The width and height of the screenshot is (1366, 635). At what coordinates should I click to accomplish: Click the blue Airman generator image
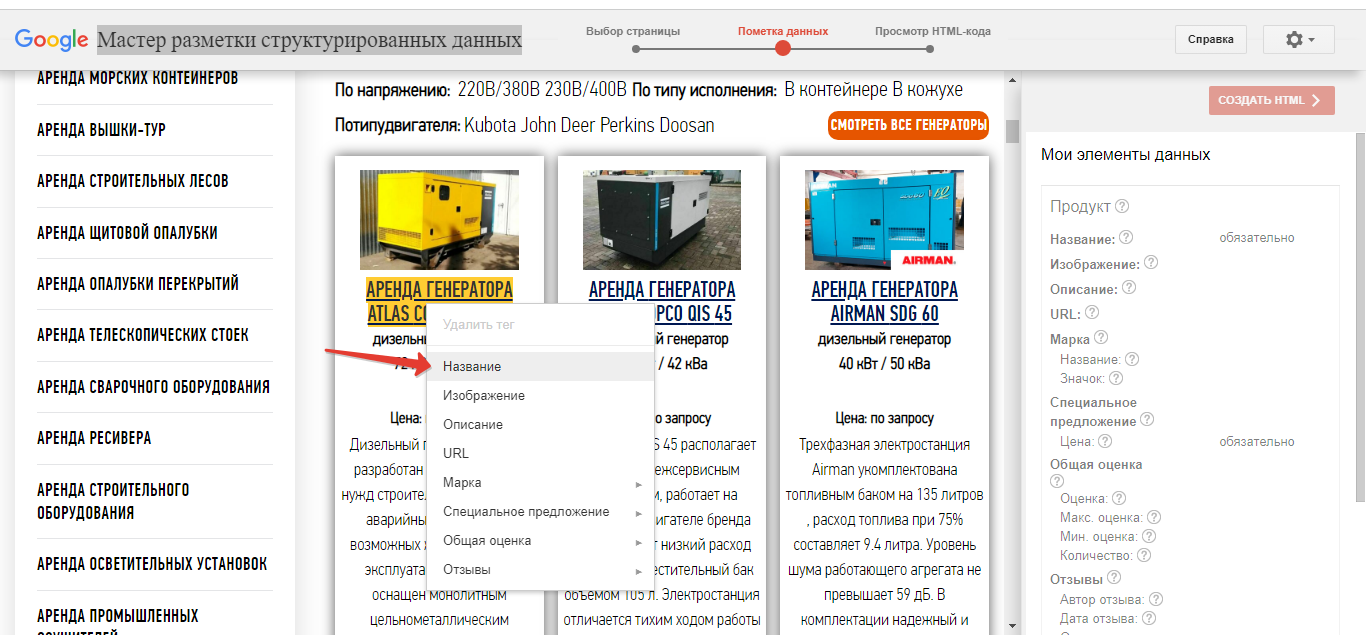point(884,220)
